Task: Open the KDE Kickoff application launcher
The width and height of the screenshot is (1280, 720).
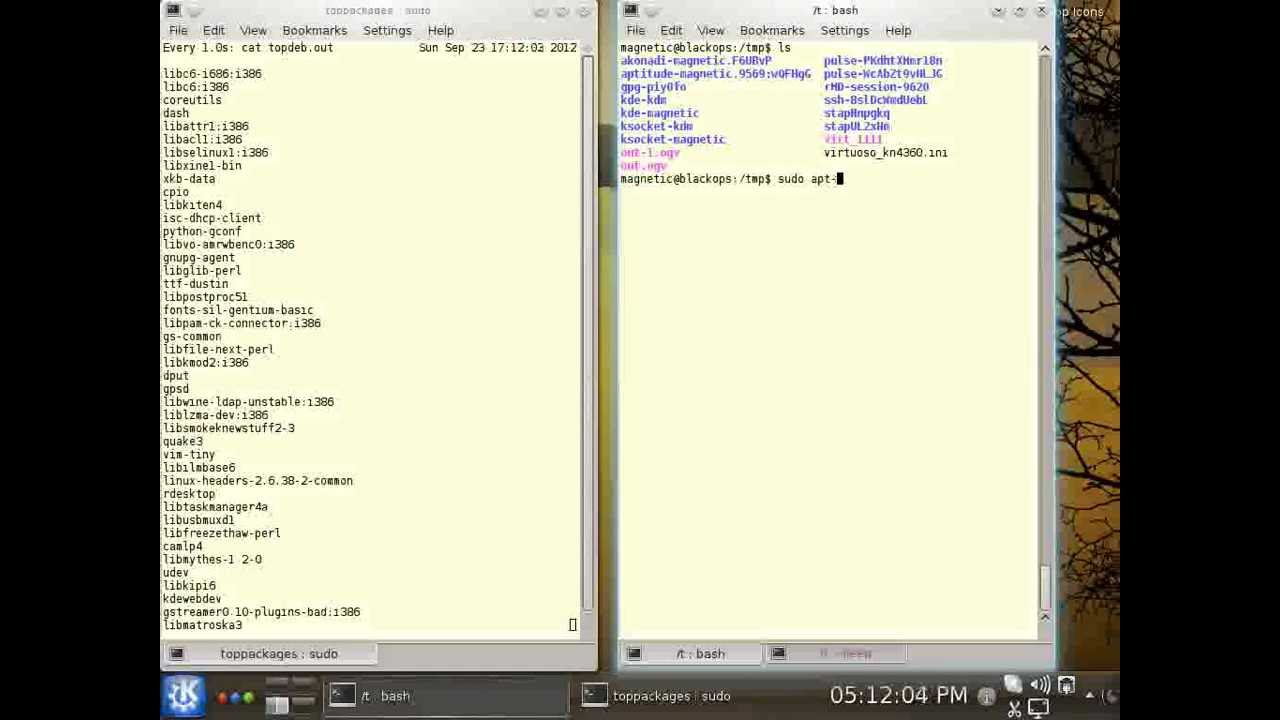Action: [x=183, y=696]
